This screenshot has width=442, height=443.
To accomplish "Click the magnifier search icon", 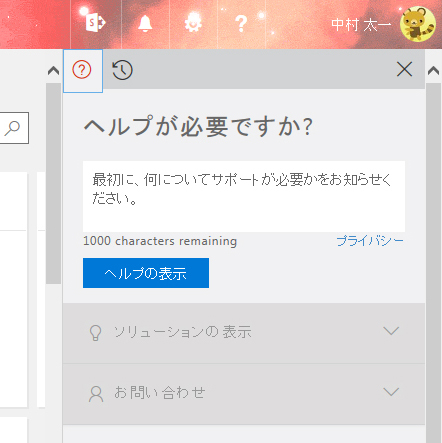I will [x=12, y=128].
